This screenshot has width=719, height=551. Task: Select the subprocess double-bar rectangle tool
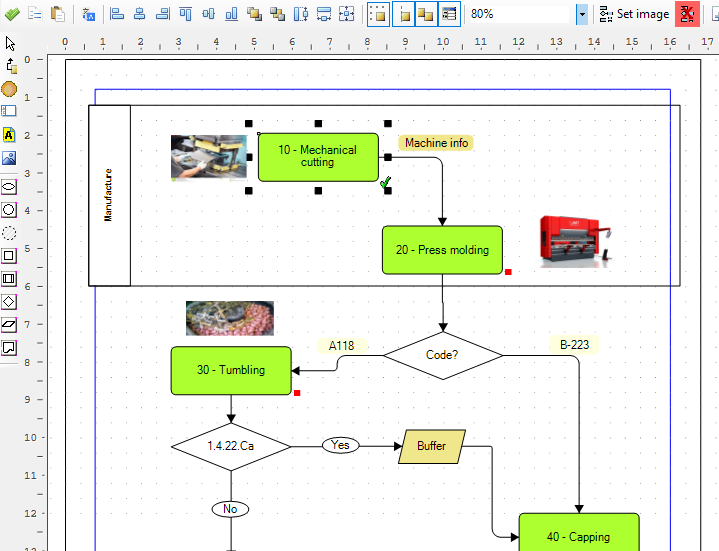pyautogui.click(x=9, y=279)
